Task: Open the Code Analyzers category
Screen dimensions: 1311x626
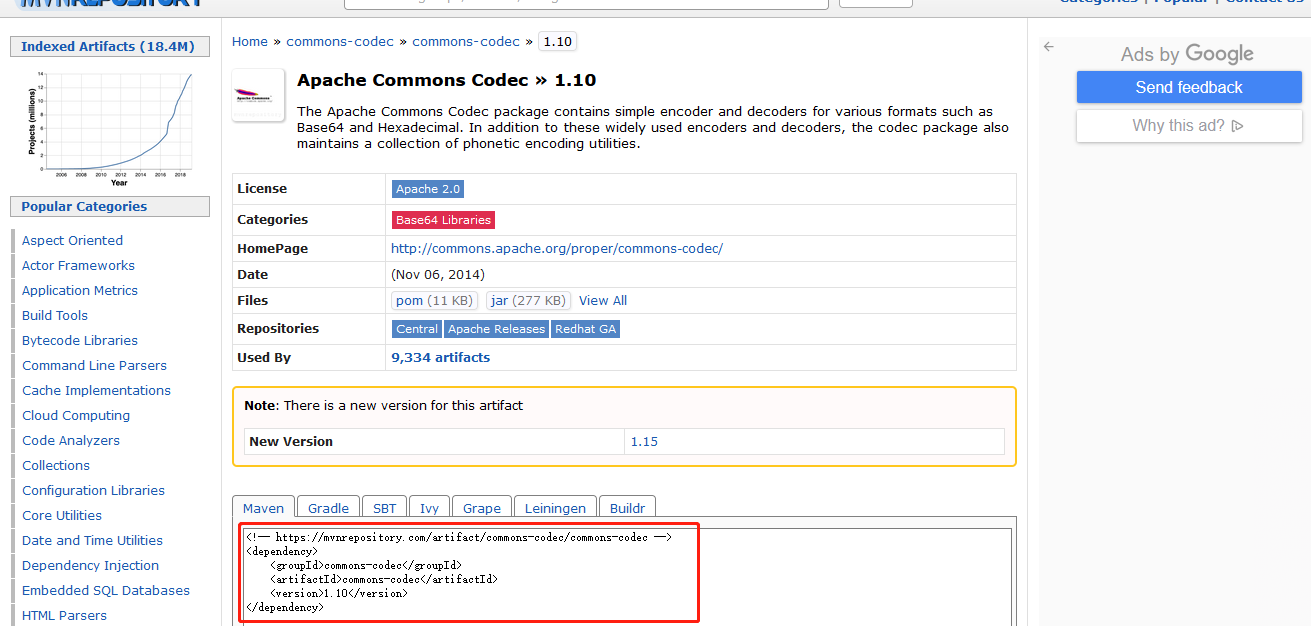Action: [x=71, y=440]
